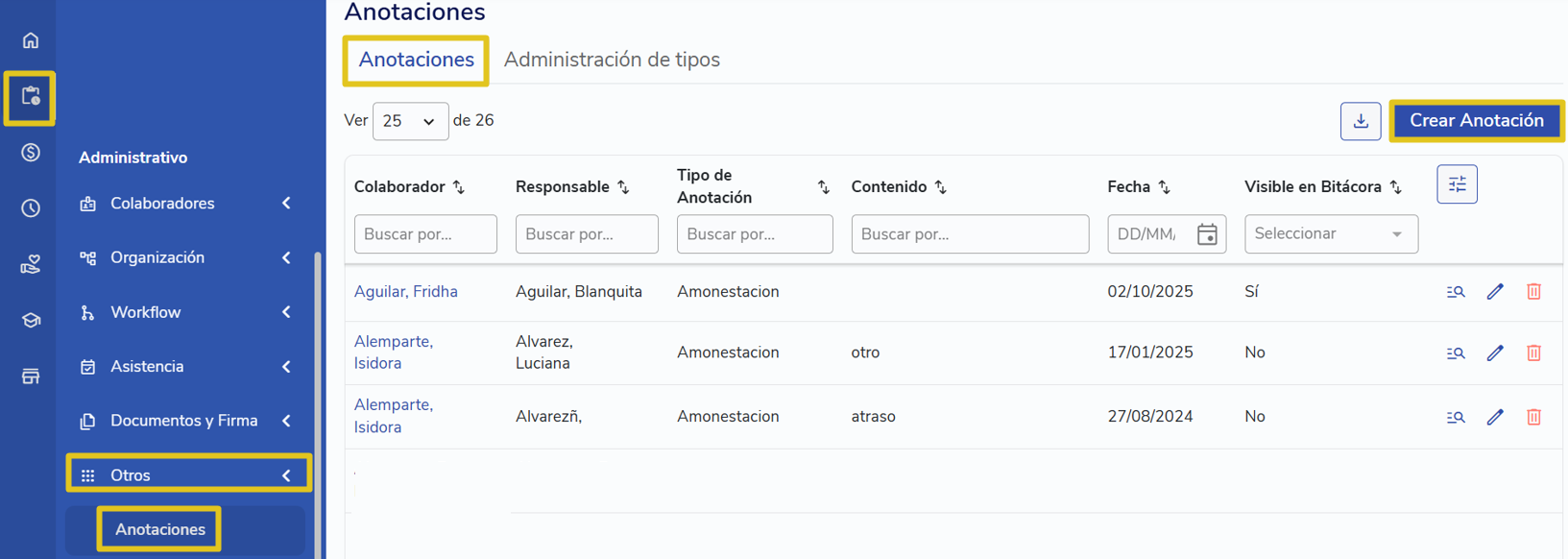
Task: Open the dollar payroll icon
Action: 31,152
